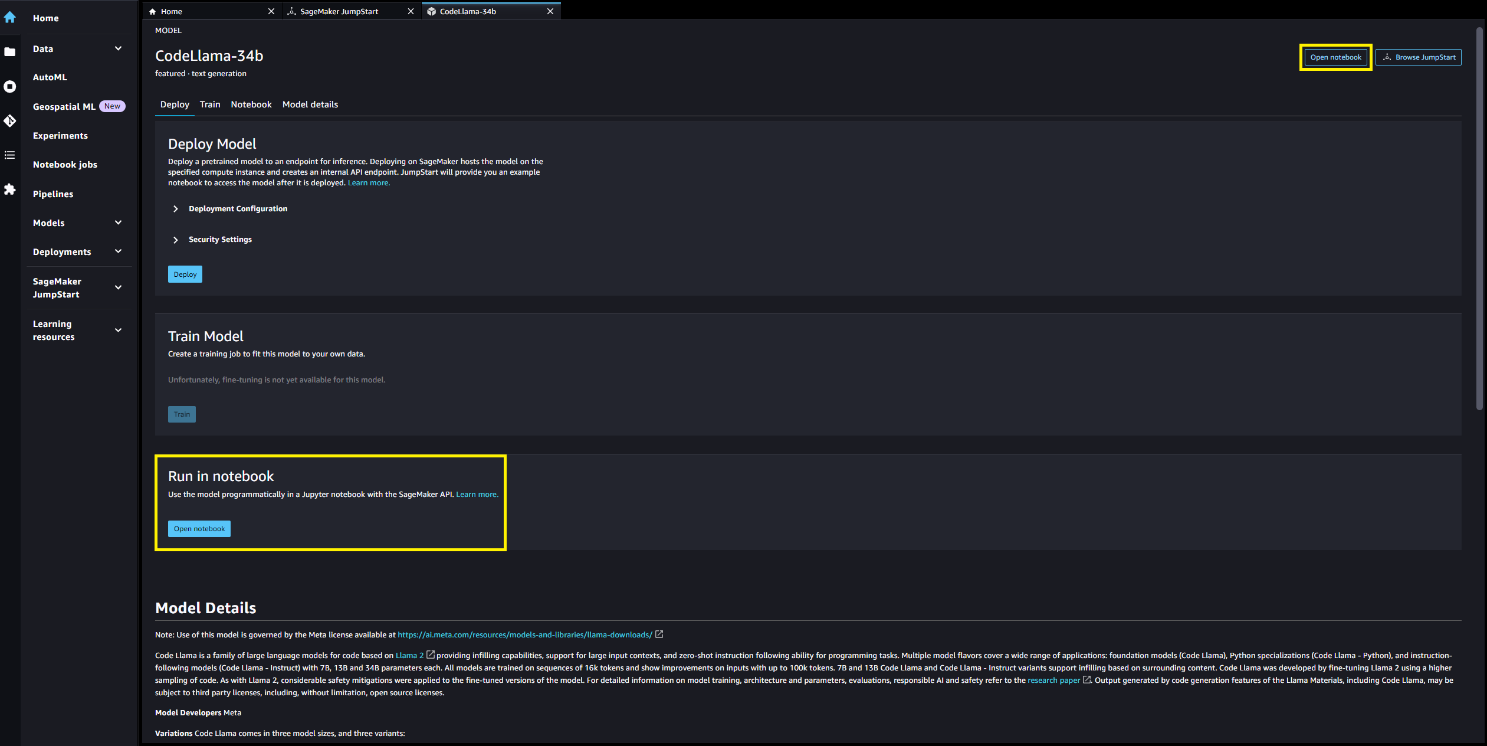This screenshot has height=746, width=1487.
Task: Open the research paper link
Action: [x=1053, y=680]
